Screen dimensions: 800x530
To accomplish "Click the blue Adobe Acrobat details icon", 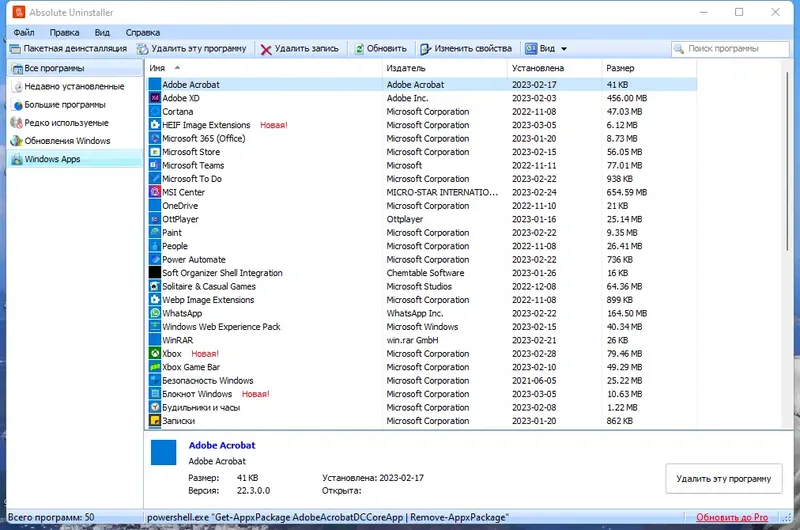I will pyautogui.click(x=163, y=452).
